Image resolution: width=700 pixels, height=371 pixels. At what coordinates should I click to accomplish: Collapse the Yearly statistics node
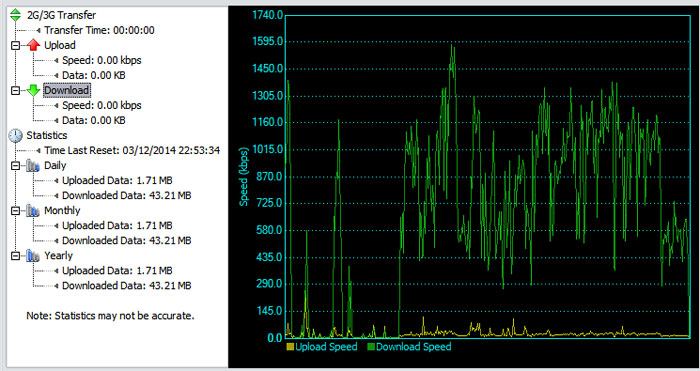pyautogui.click(x=16, y=256)
